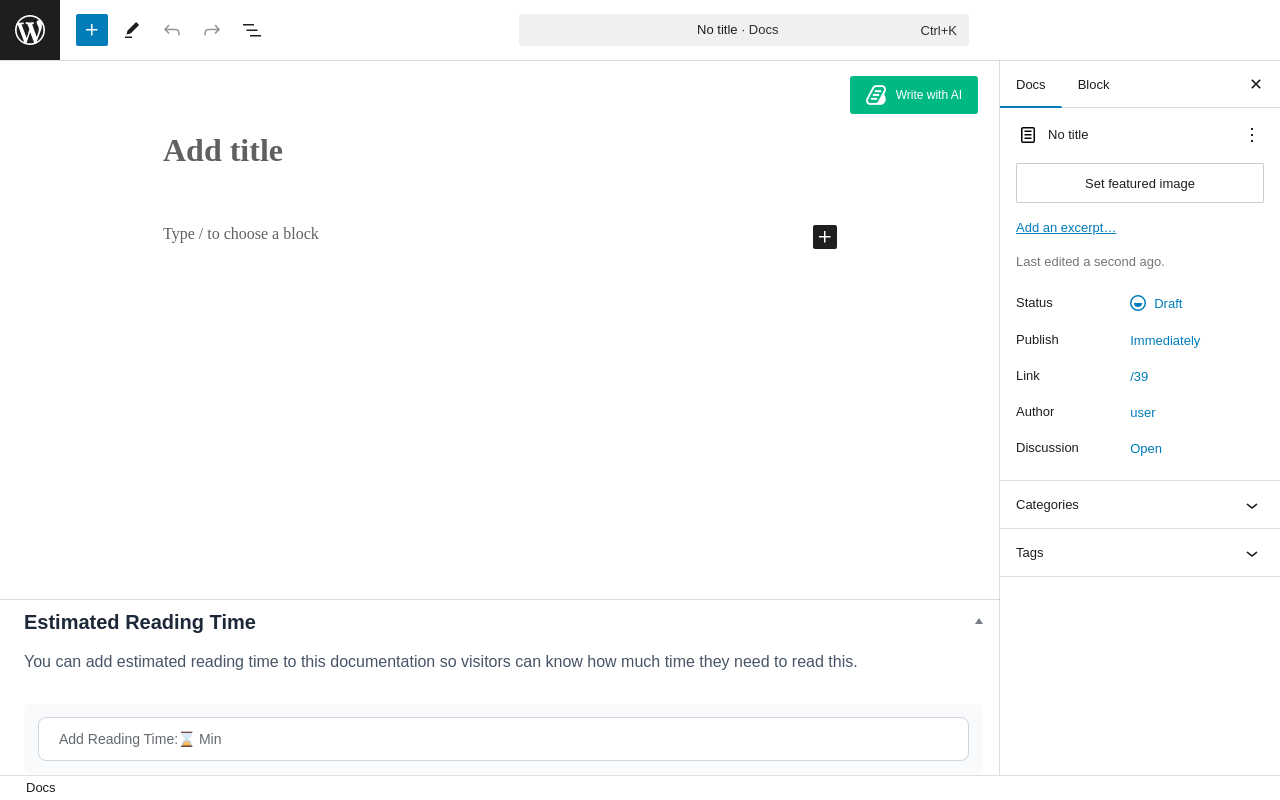Viewport: 1280px width, 800px height.
Task: Open the Document Overview list icon
Action: tap(252, 30)
